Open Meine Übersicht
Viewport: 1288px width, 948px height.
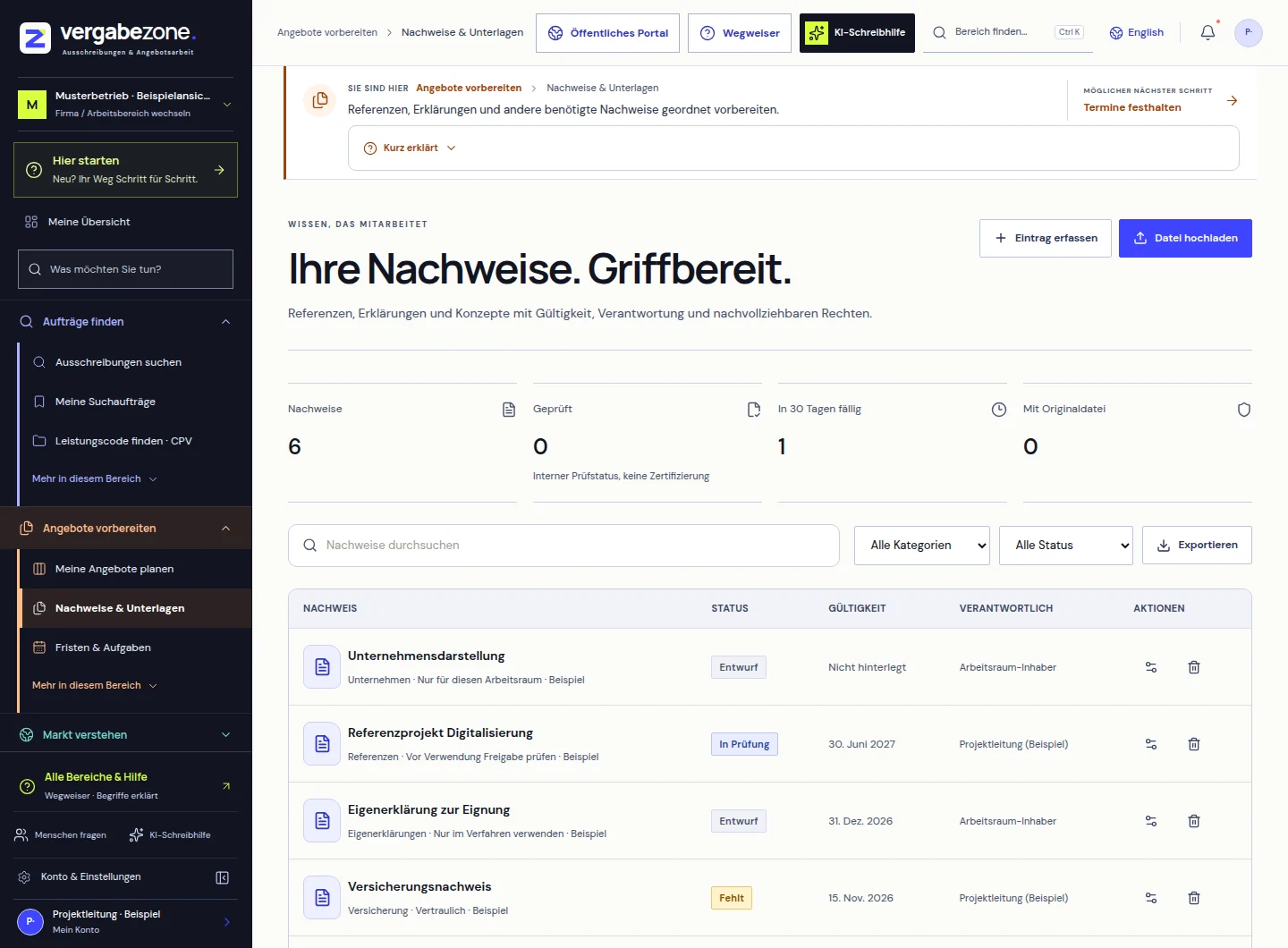tap(125, 222)
